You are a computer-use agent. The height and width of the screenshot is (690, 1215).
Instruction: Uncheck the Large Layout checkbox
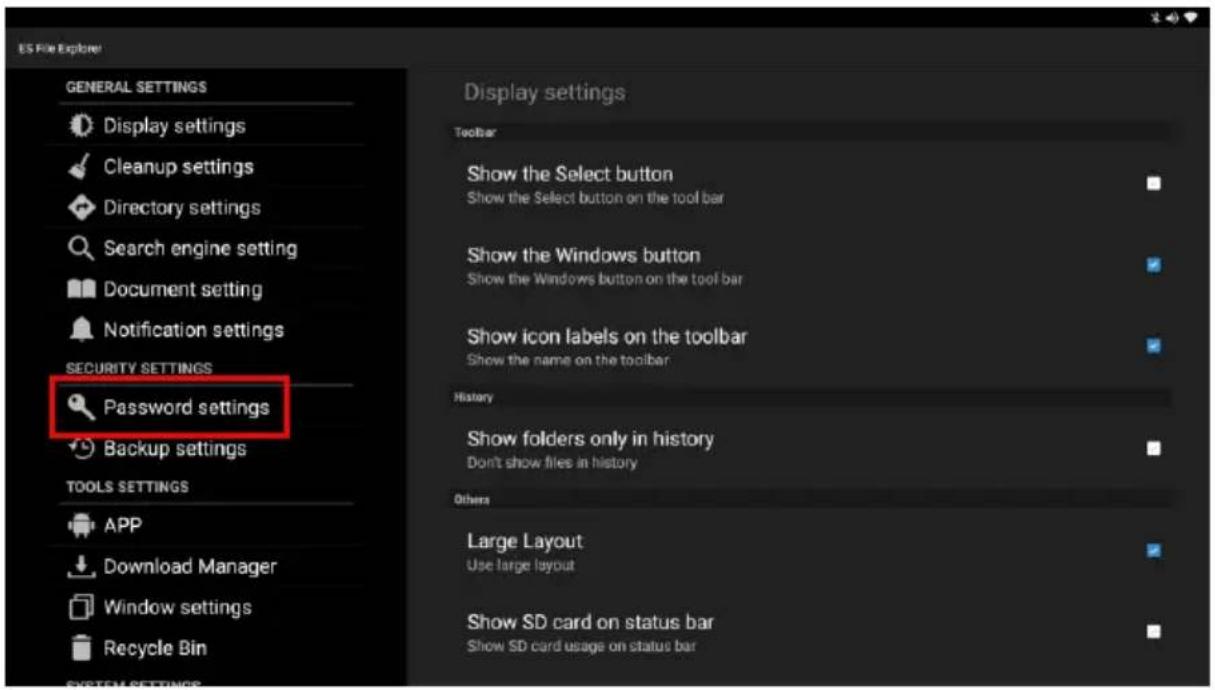(1154, 551)
